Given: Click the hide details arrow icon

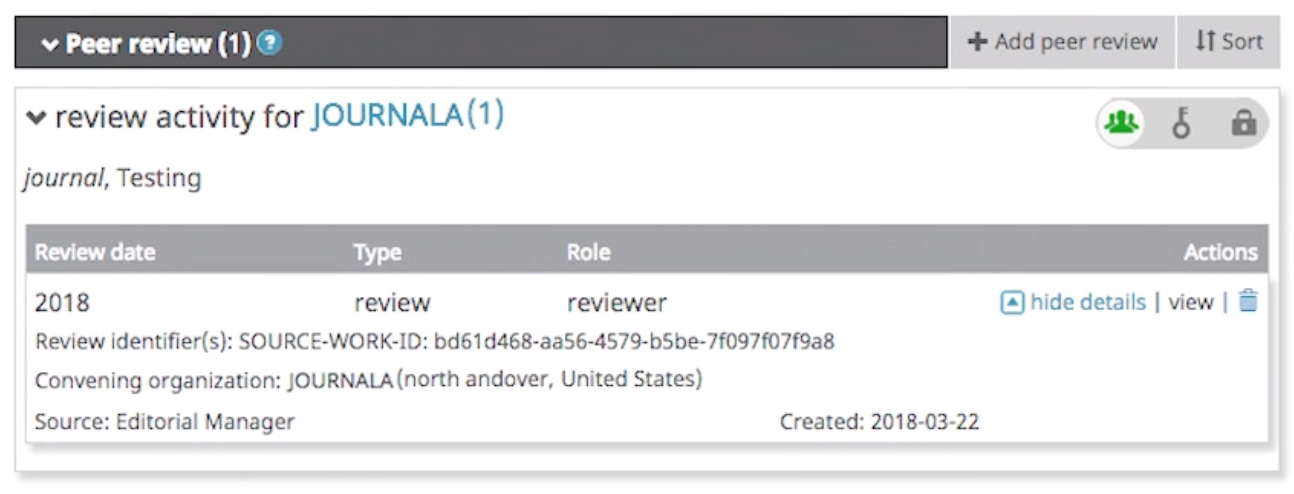Looking at the screenshot, I should pyautogui.click(x=1012, y=302).
